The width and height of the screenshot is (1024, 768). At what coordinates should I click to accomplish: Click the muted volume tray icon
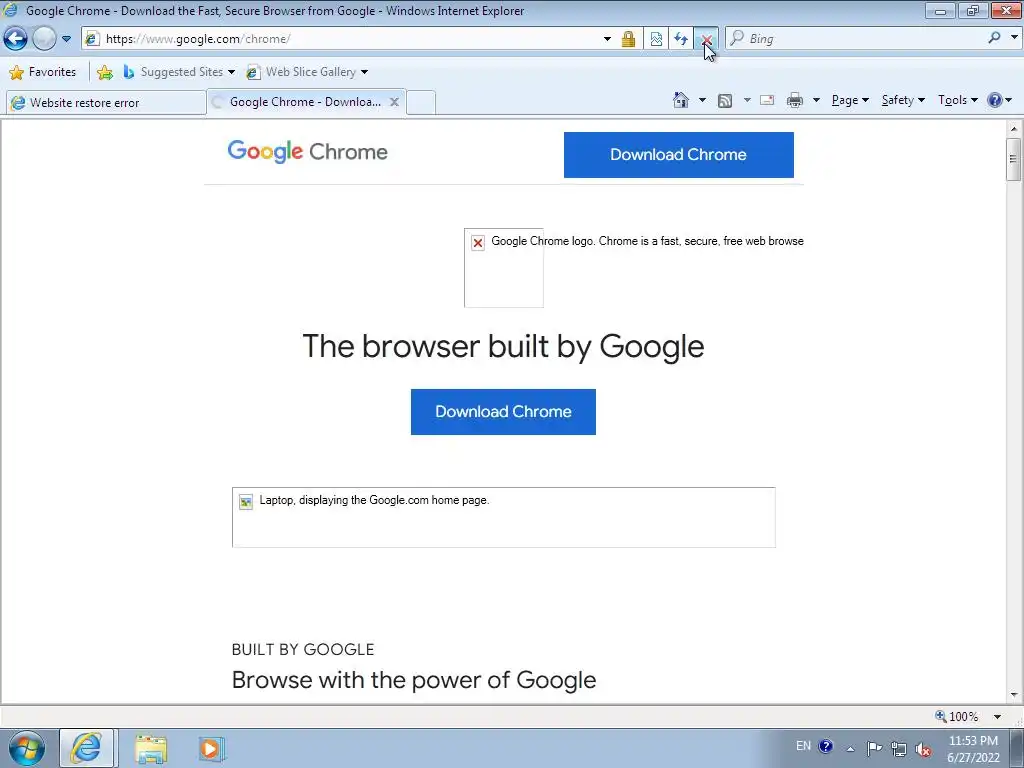(x=923, y=749)
